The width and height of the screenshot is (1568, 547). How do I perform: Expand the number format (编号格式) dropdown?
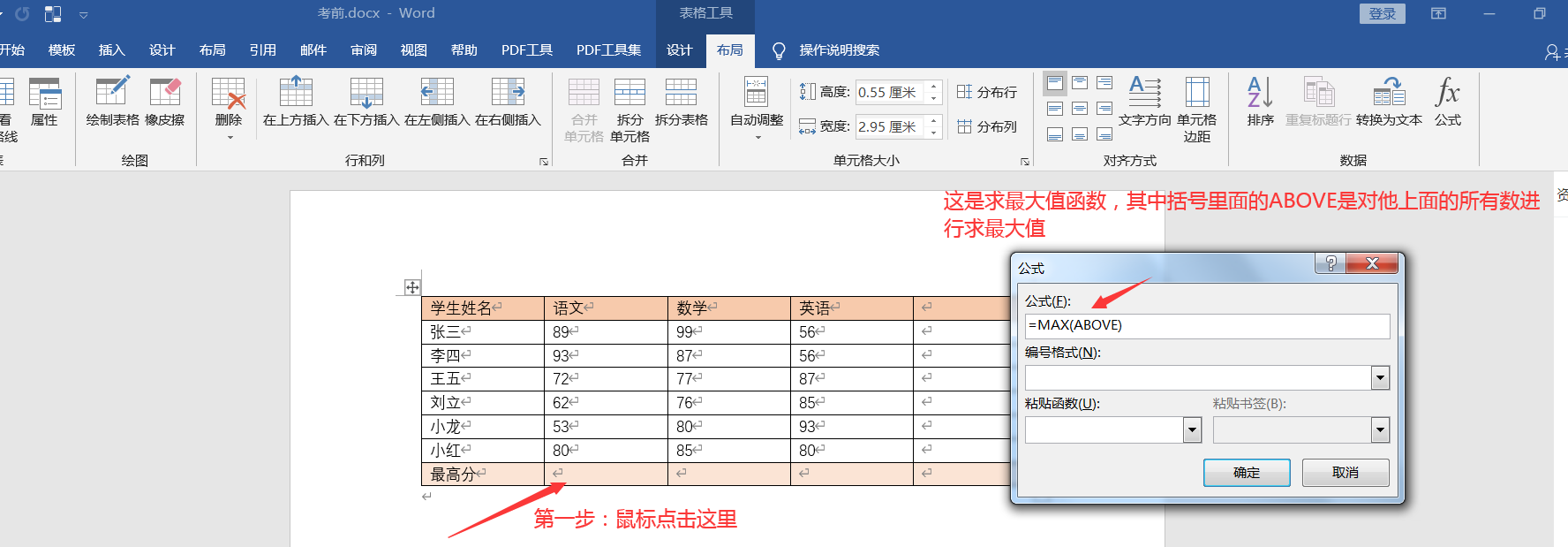1381,378
